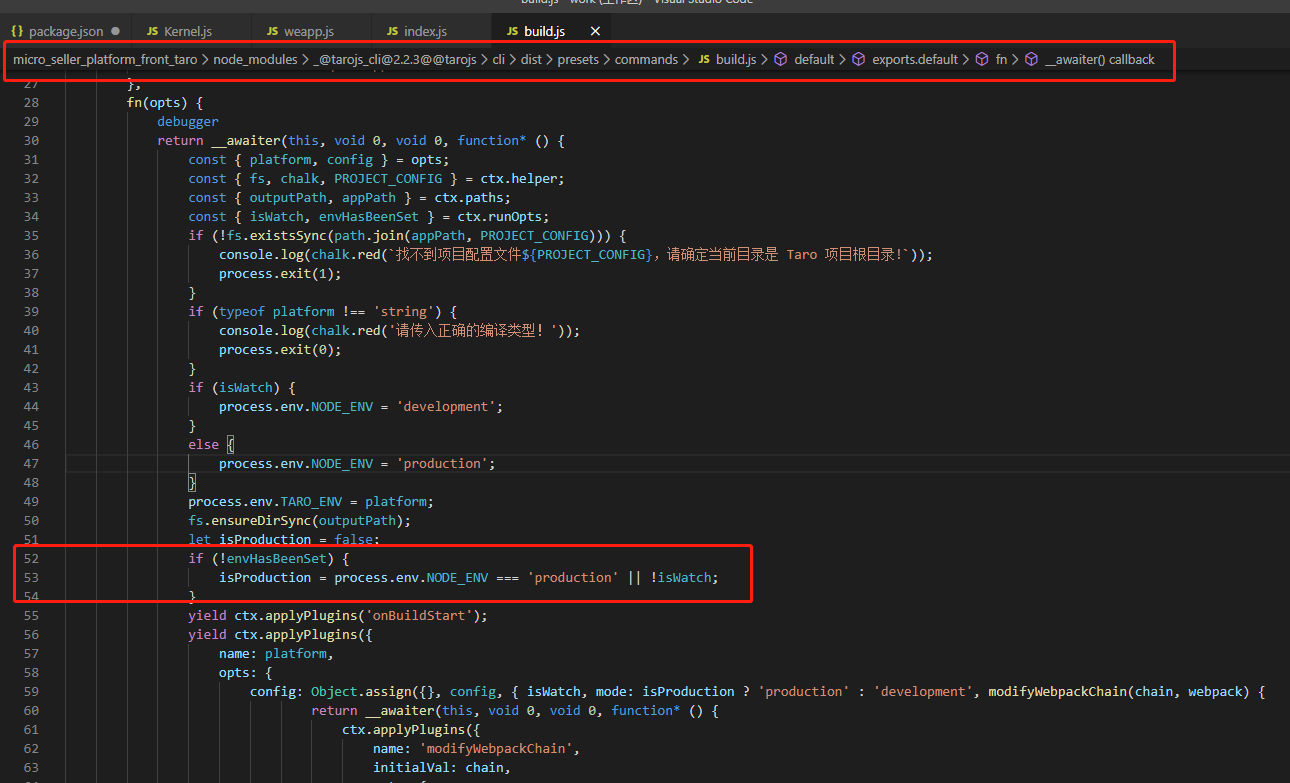Close the build.js tab
The image size is (1290, 783).
point(595,31)
